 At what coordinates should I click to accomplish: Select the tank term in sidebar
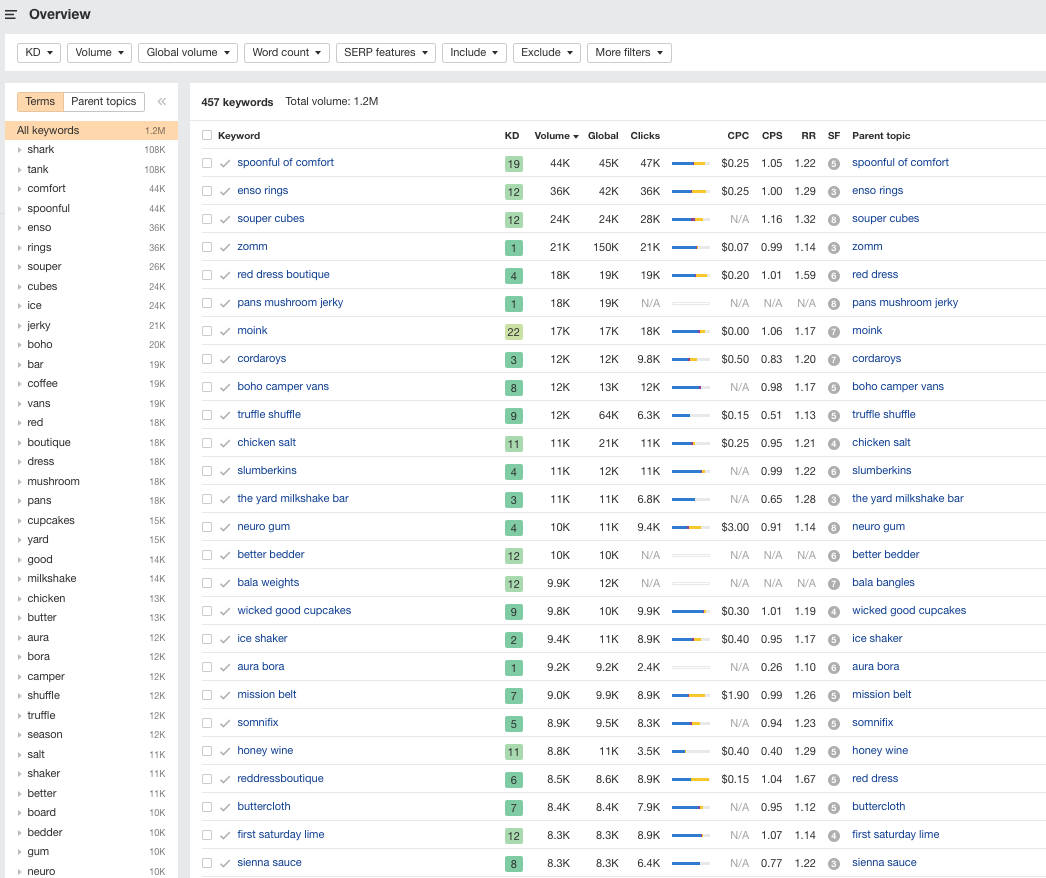[x=38, y=169]
